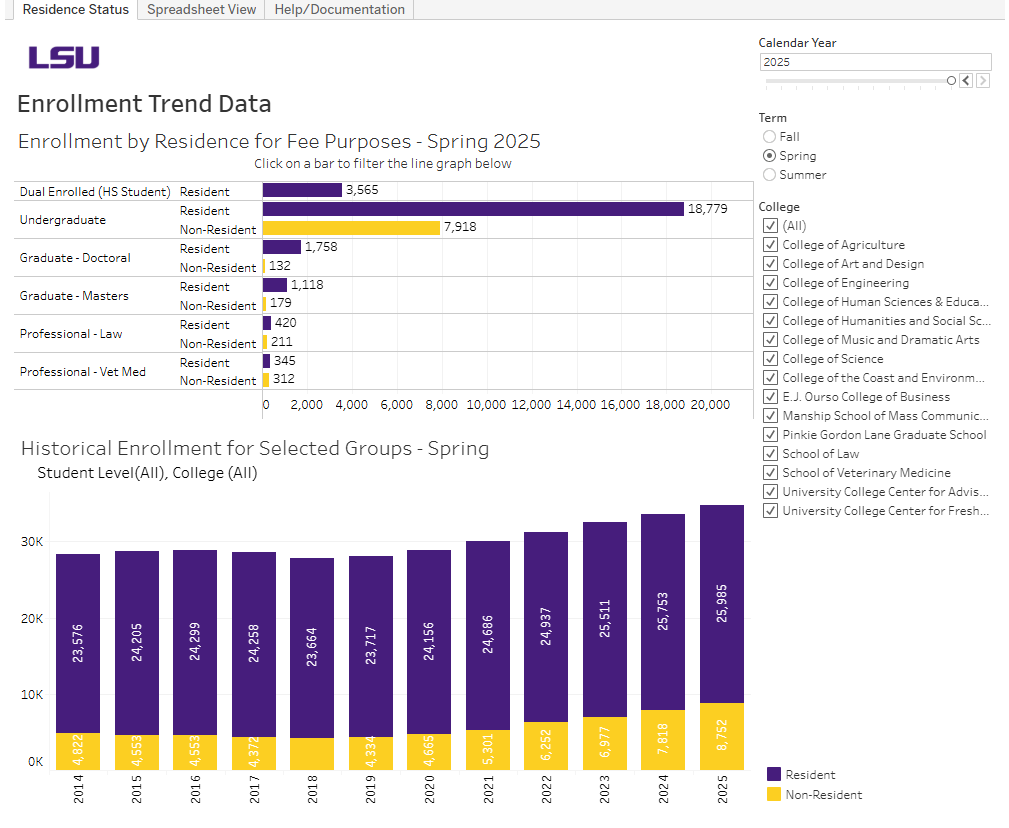
Task: Select the Fall term radio button
Action: pyautogui.click(x=770, y=137)
